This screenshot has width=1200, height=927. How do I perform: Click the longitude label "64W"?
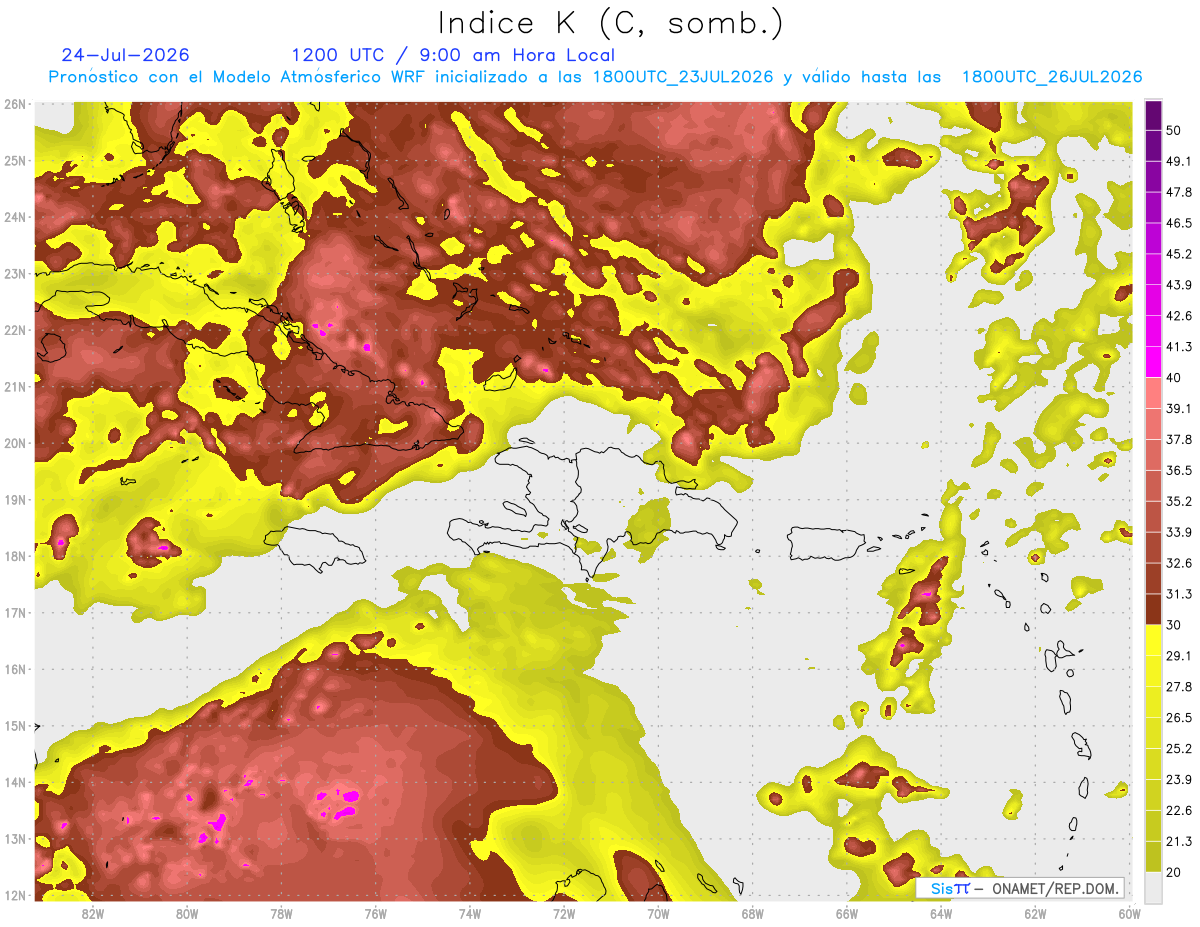tap(940, 914)
